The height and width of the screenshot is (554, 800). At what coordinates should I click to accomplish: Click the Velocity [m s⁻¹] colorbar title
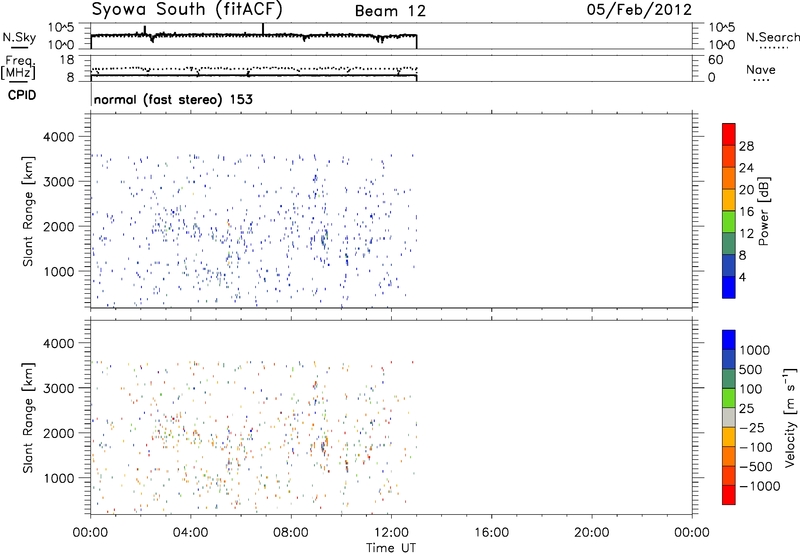[790, 417]
